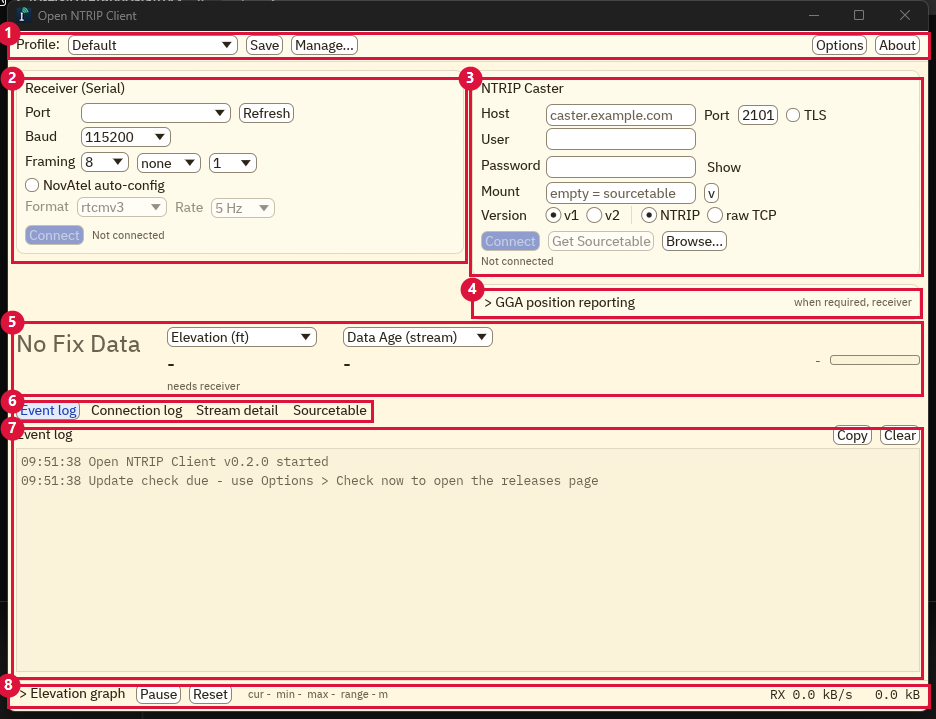936x719 pixels.
Task: Click the 'Open NTRIP Client v0.2.0 started' log line
Action: (174, 462)
